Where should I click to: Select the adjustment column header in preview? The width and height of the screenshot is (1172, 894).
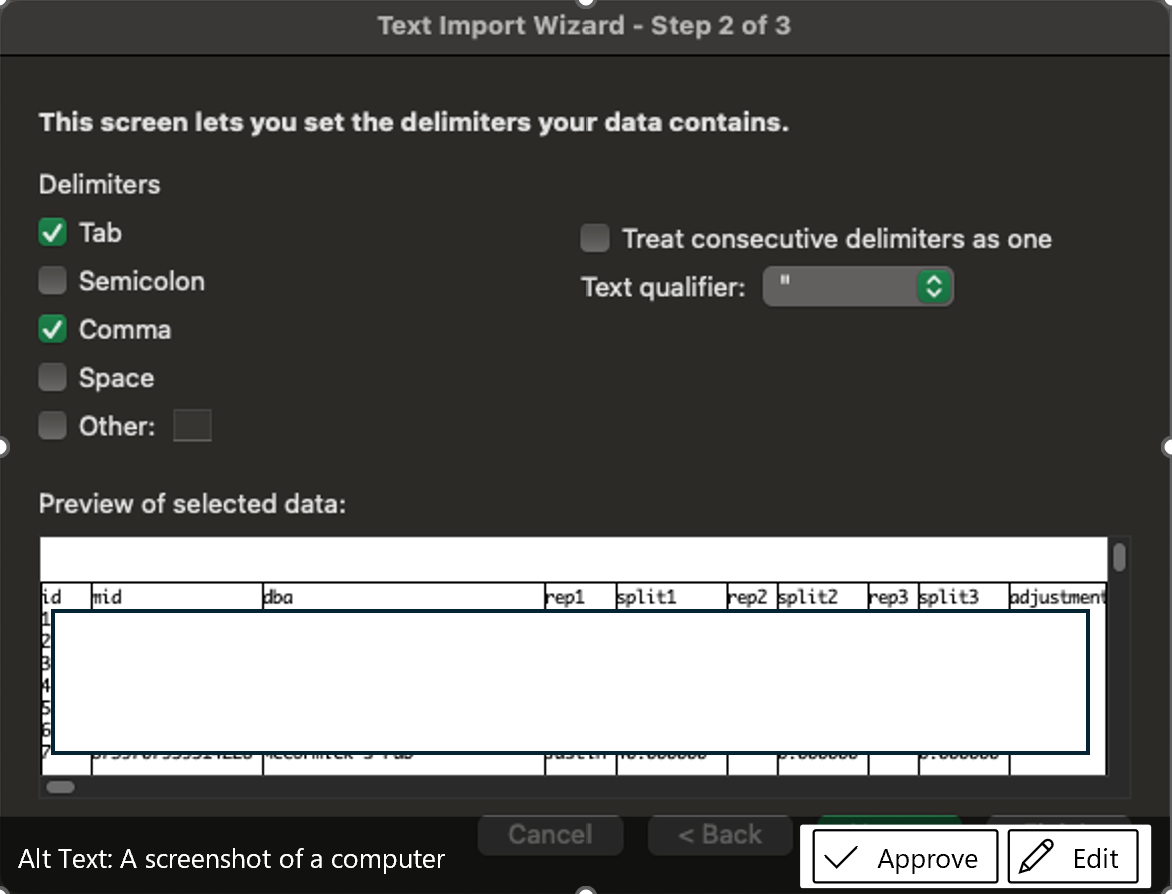coord(1056,597)
